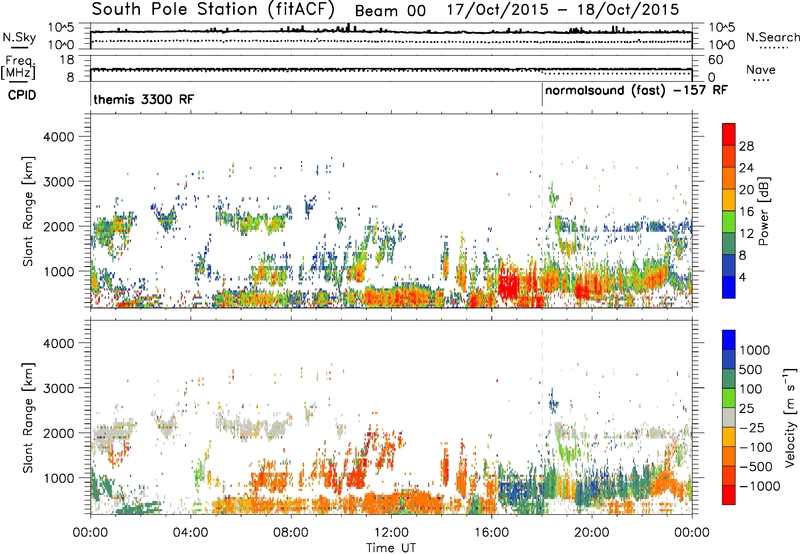
Task: Click the red top segment of Power colorbar
Action: click(729, 134)
